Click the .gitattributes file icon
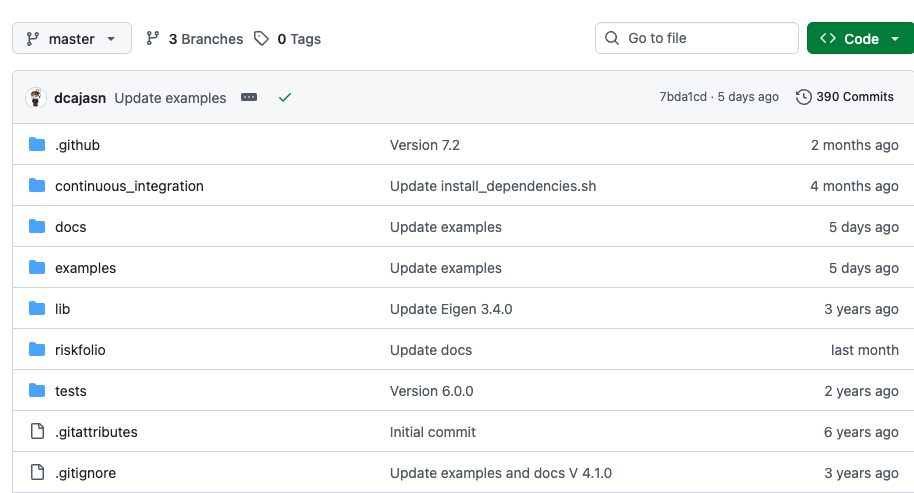This screenshot has height=493, width=914. [x=37, y=431]
